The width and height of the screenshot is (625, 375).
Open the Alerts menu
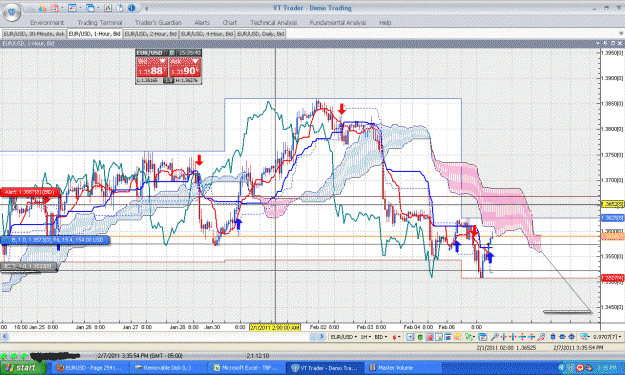[x=202, y=23]
